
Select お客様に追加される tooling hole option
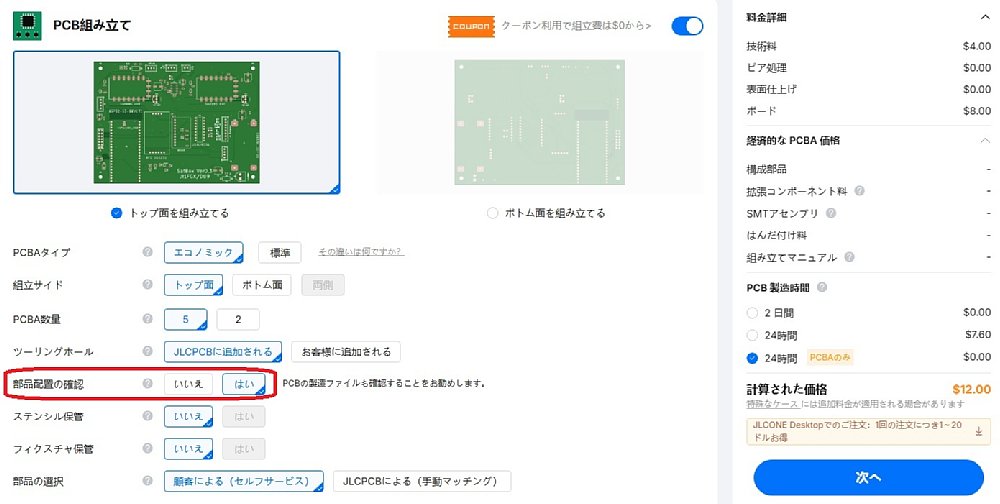pyautogui.click(x=346, y=352)
